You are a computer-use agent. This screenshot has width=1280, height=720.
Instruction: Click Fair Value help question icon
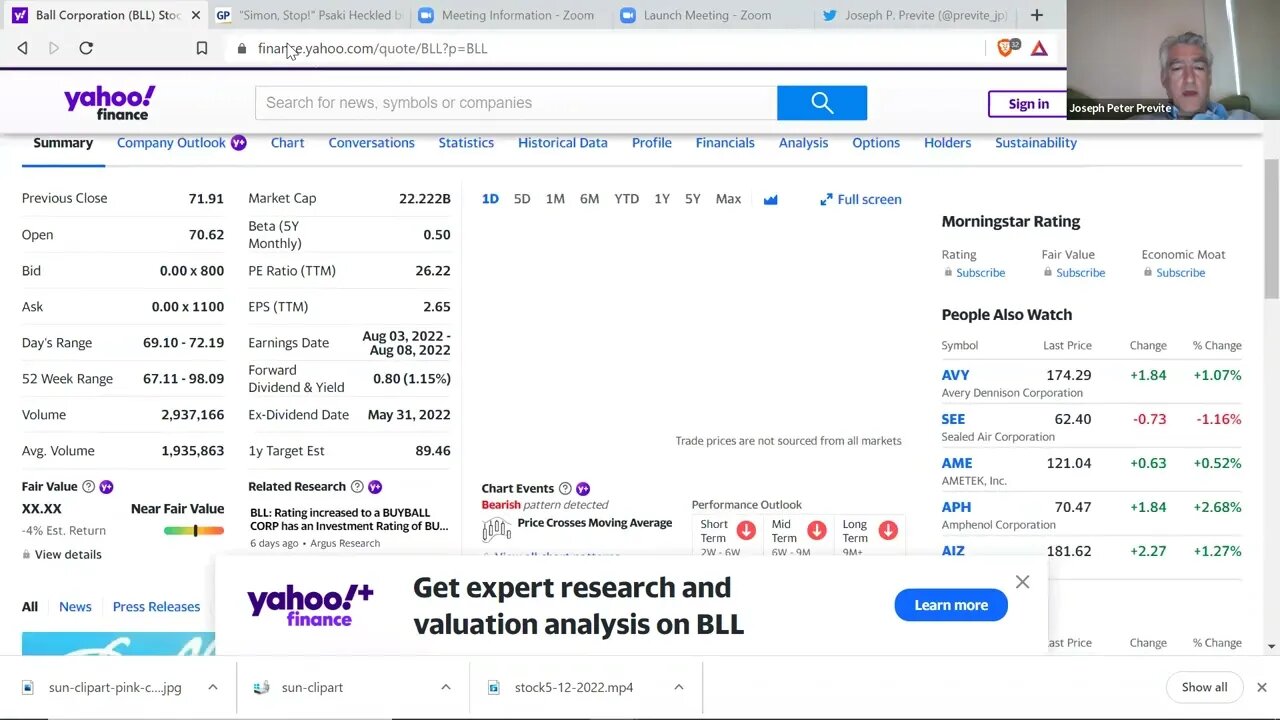(x=88, y=487)
